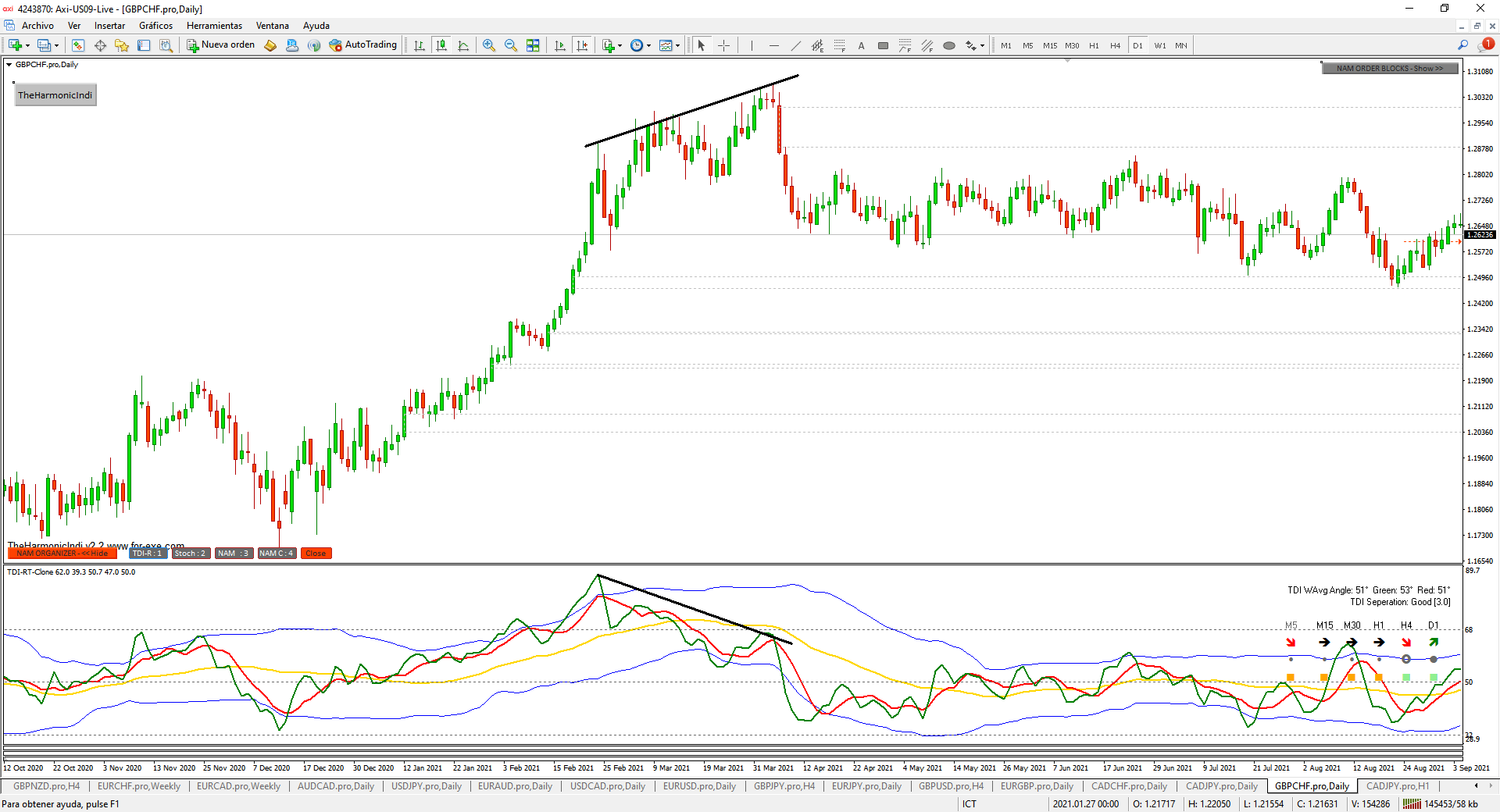Toggle Auto Scroll for the chart

tap(559, 45)
